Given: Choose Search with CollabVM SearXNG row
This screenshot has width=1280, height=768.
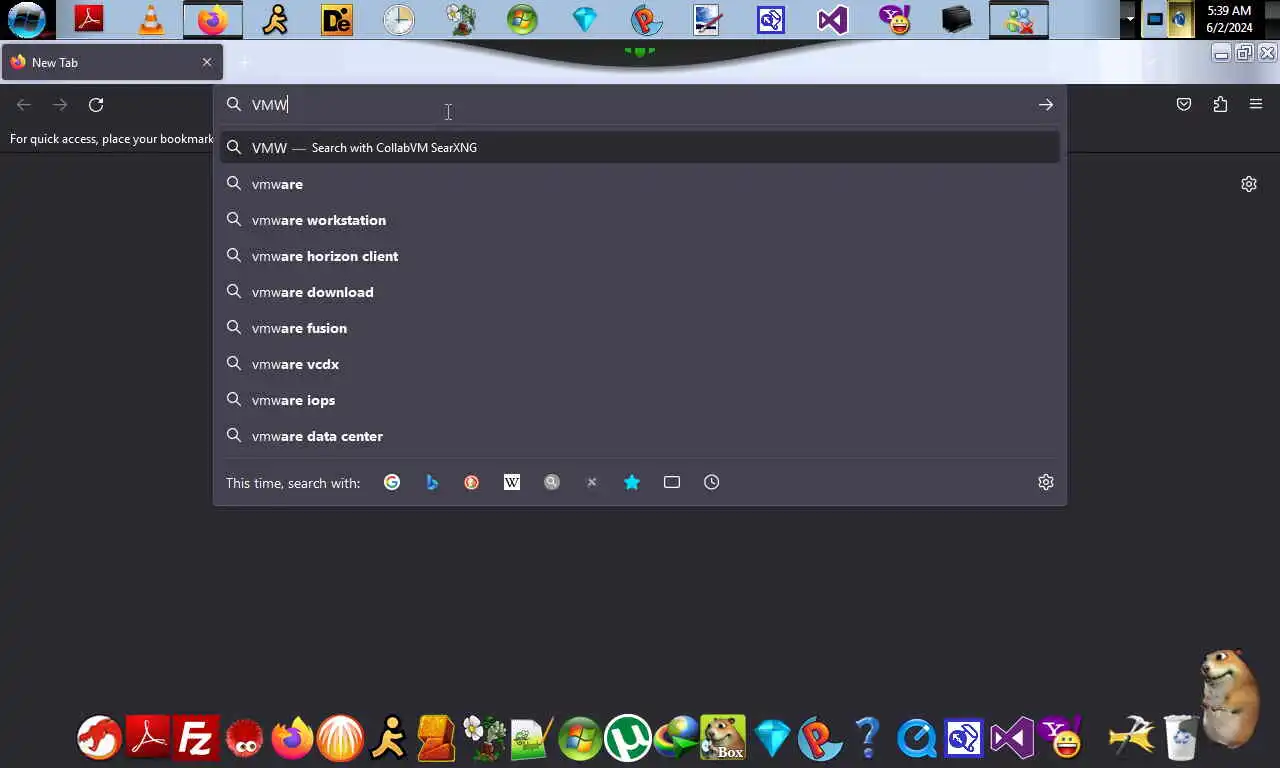Looking at the screenshot, I should (x=640, y=148).
